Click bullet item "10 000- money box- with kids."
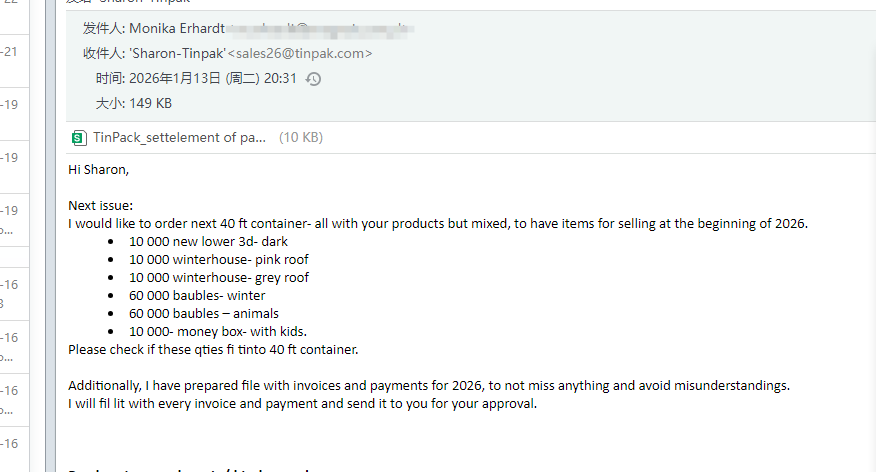The width and height of the screenshot is (876, 472). tap(217, 331)
